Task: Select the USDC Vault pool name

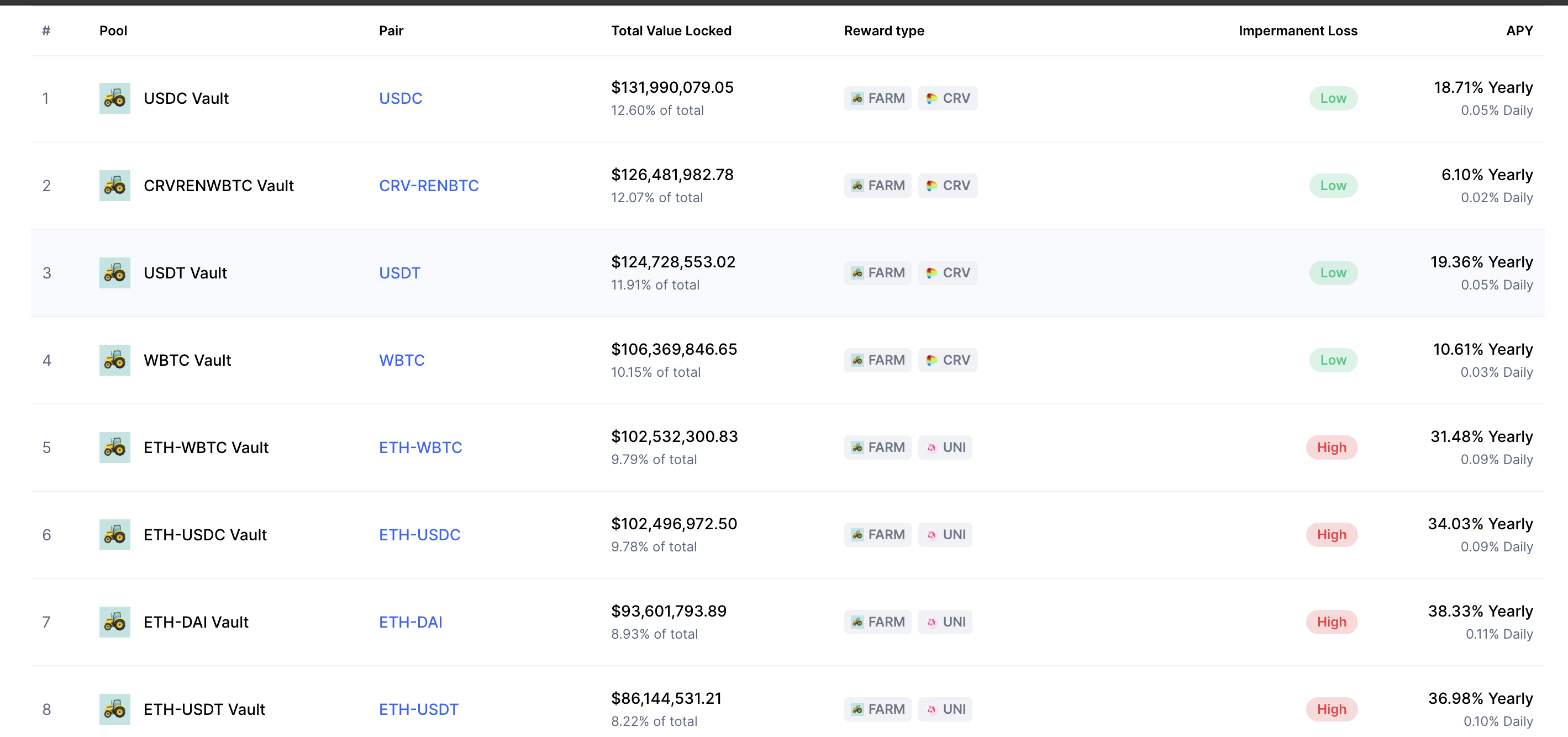Action: (x=186, y=98)
